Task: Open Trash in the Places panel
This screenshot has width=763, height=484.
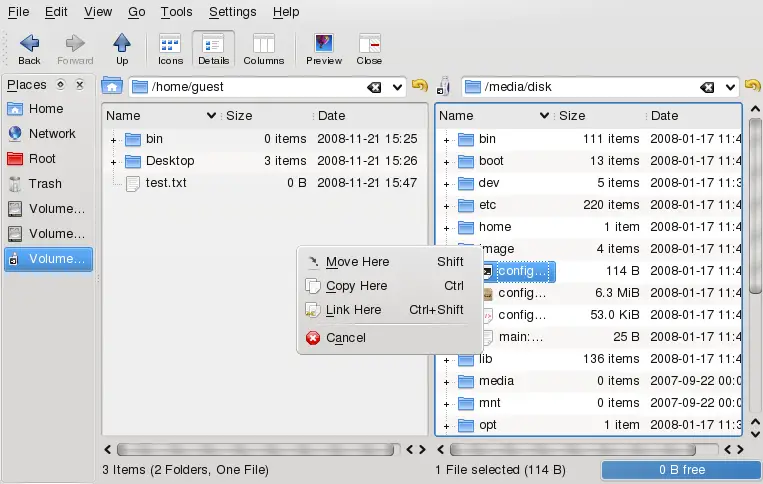Action: 45,184
